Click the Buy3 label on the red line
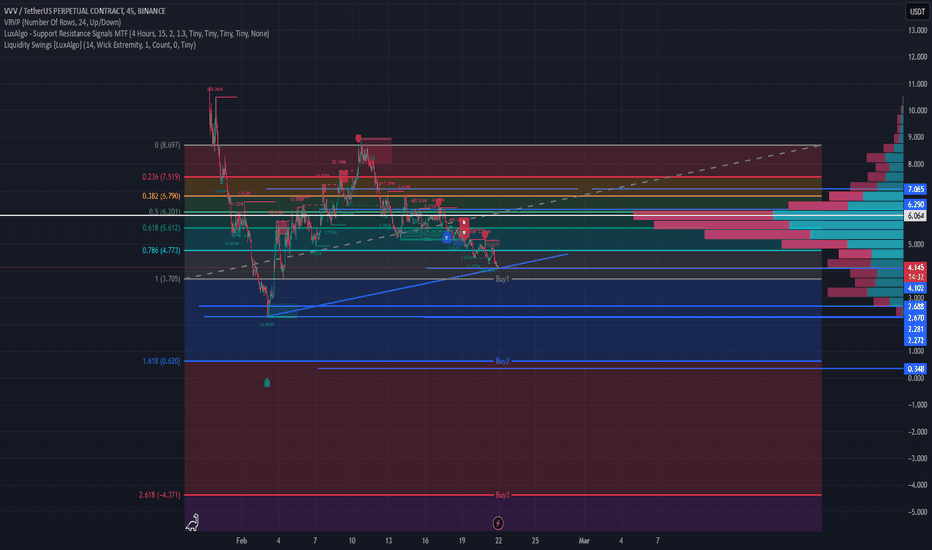Screen dimensions: 932x550 click(x=502, y=495)
